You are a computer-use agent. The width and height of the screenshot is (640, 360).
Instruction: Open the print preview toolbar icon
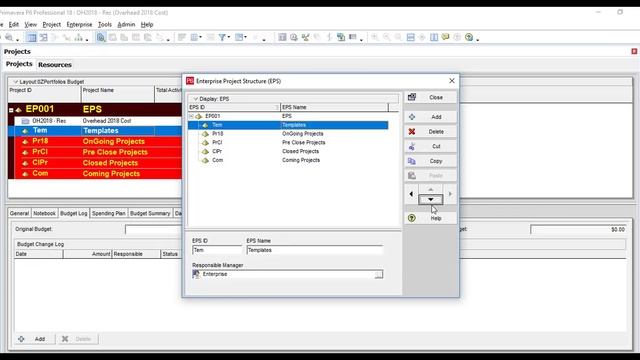8,38
